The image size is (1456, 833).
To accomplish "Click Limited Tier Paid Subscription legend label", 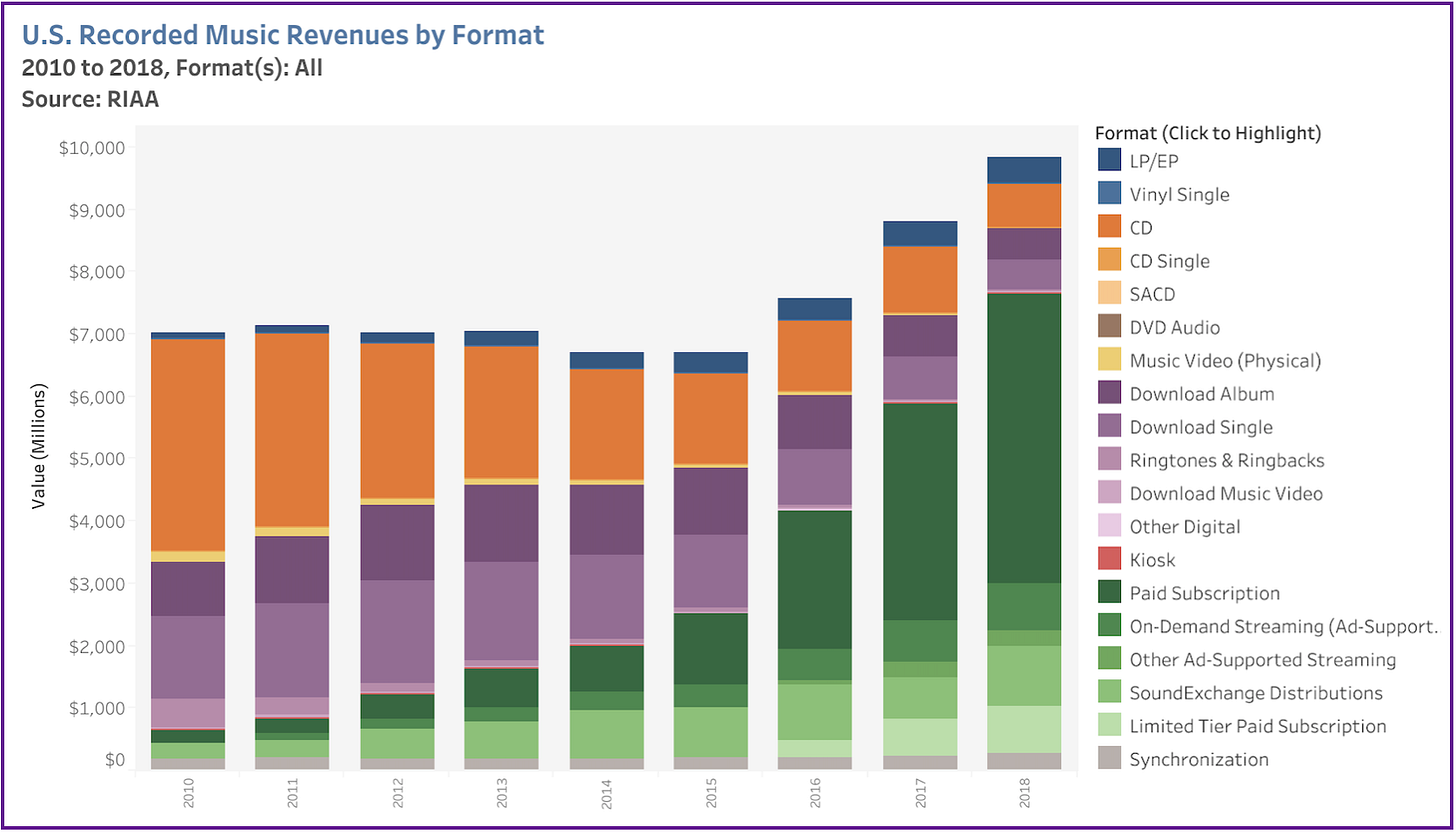I will tap(1258, 726).
